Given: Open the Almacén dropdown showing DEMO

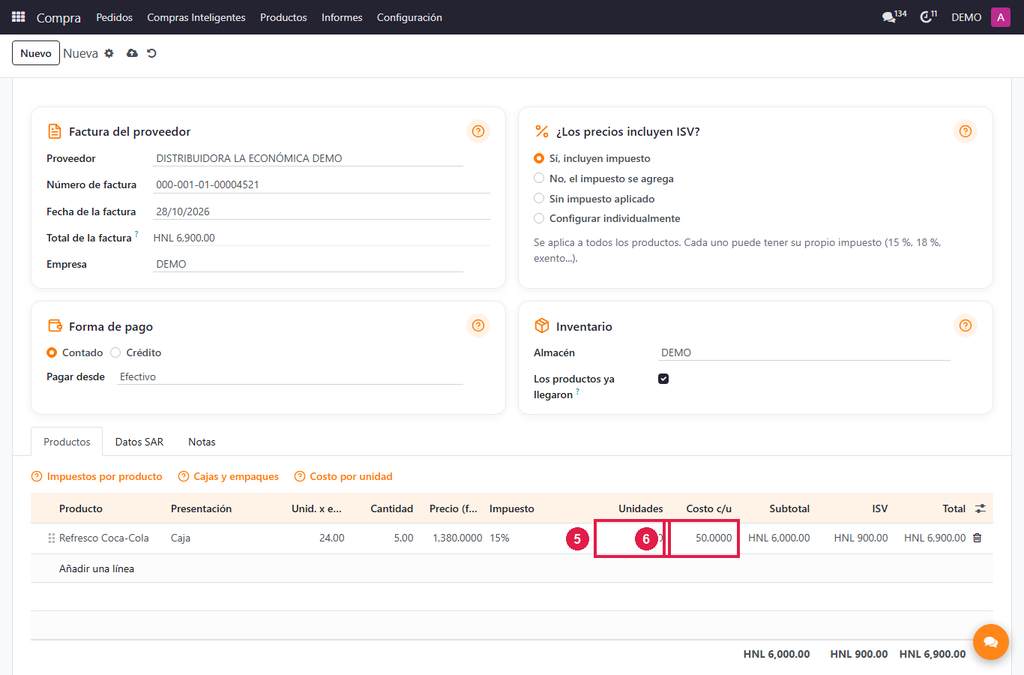Looking at the screenshot, I should click(x=804, y=353).
